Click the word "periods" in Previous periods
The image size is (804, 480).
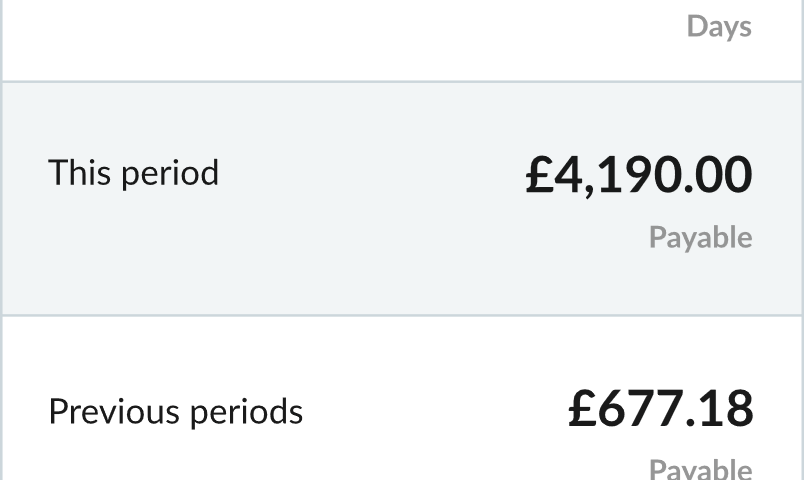[247, 413]
